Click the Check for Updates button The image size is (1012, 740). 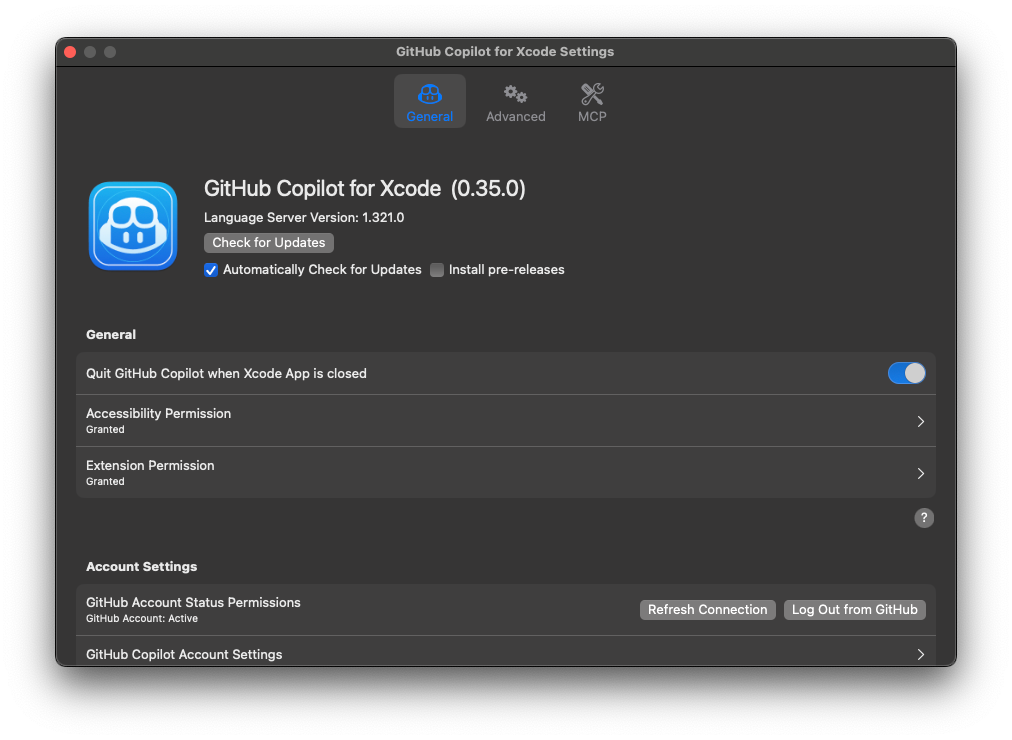pos(268,242)
